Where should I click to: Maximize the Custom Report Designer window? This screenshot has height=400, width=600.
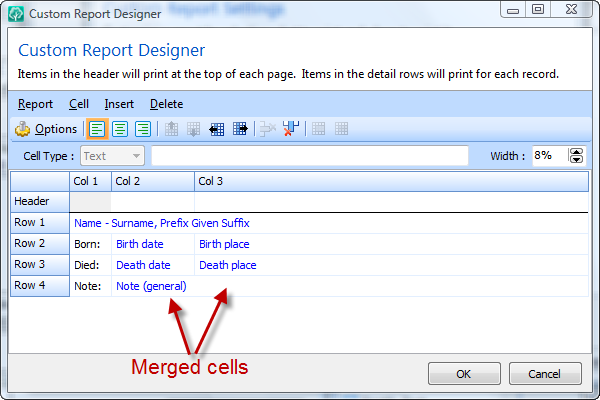pos(538,10)
